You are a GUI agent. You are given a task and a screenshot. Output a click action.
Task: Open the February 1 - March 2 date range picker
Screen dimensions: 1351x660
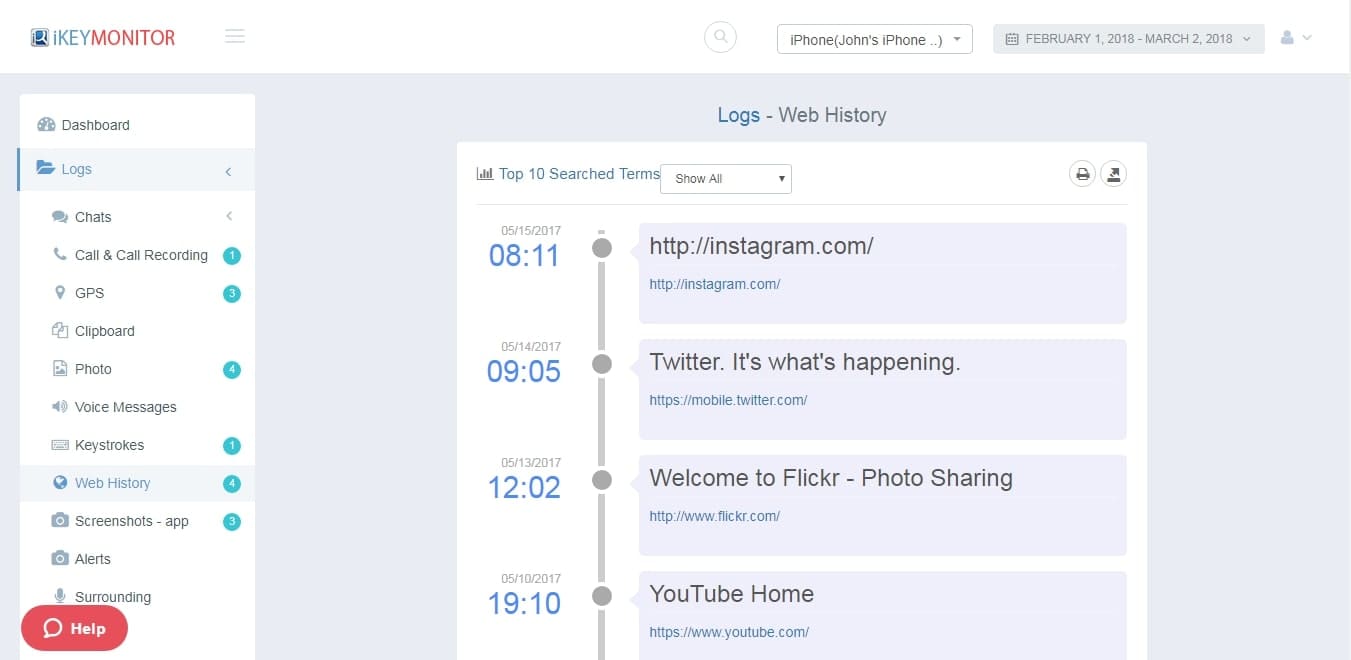[1129, 39]
